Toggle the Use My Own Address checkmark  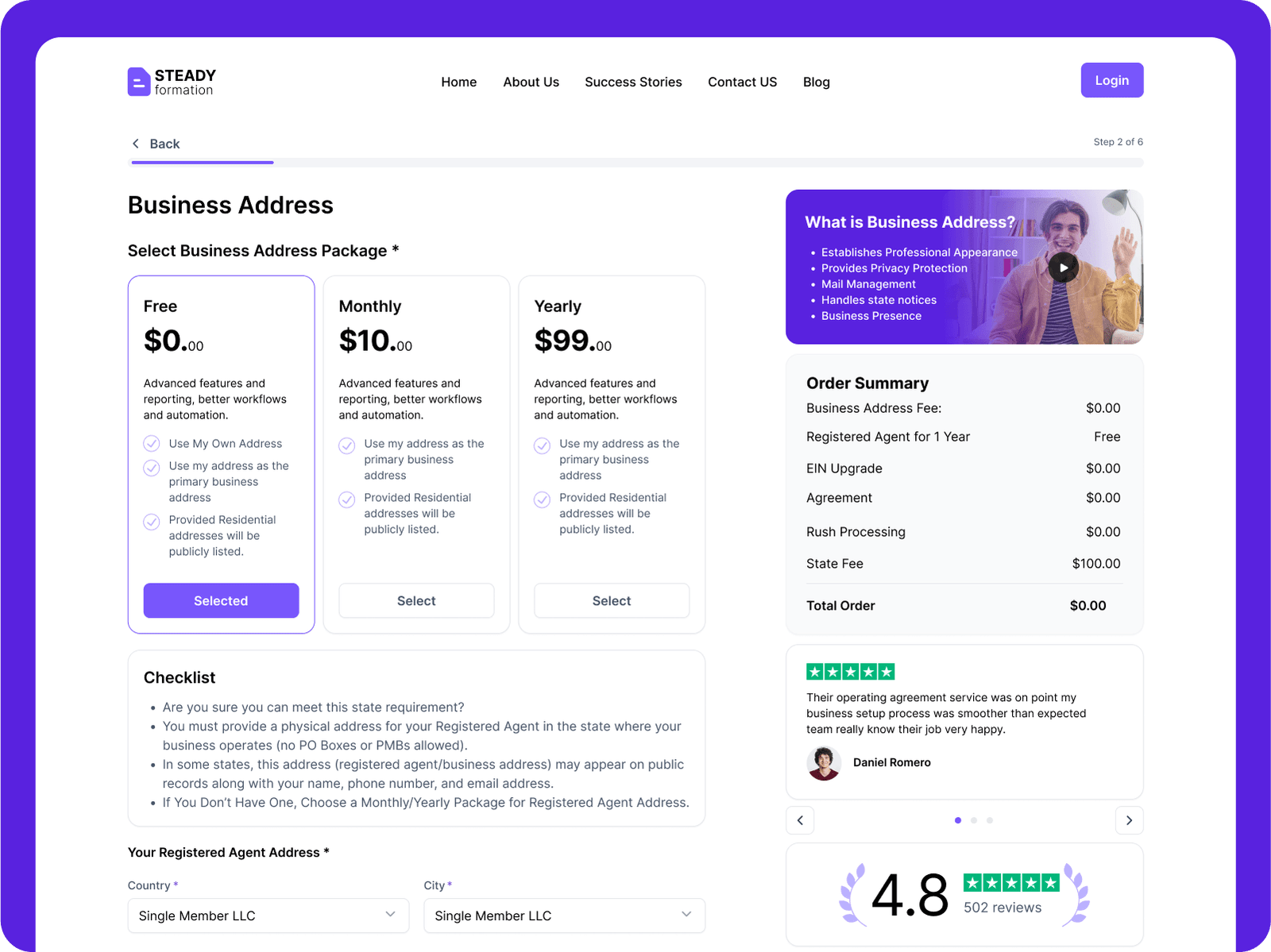[x=152, y=444]
